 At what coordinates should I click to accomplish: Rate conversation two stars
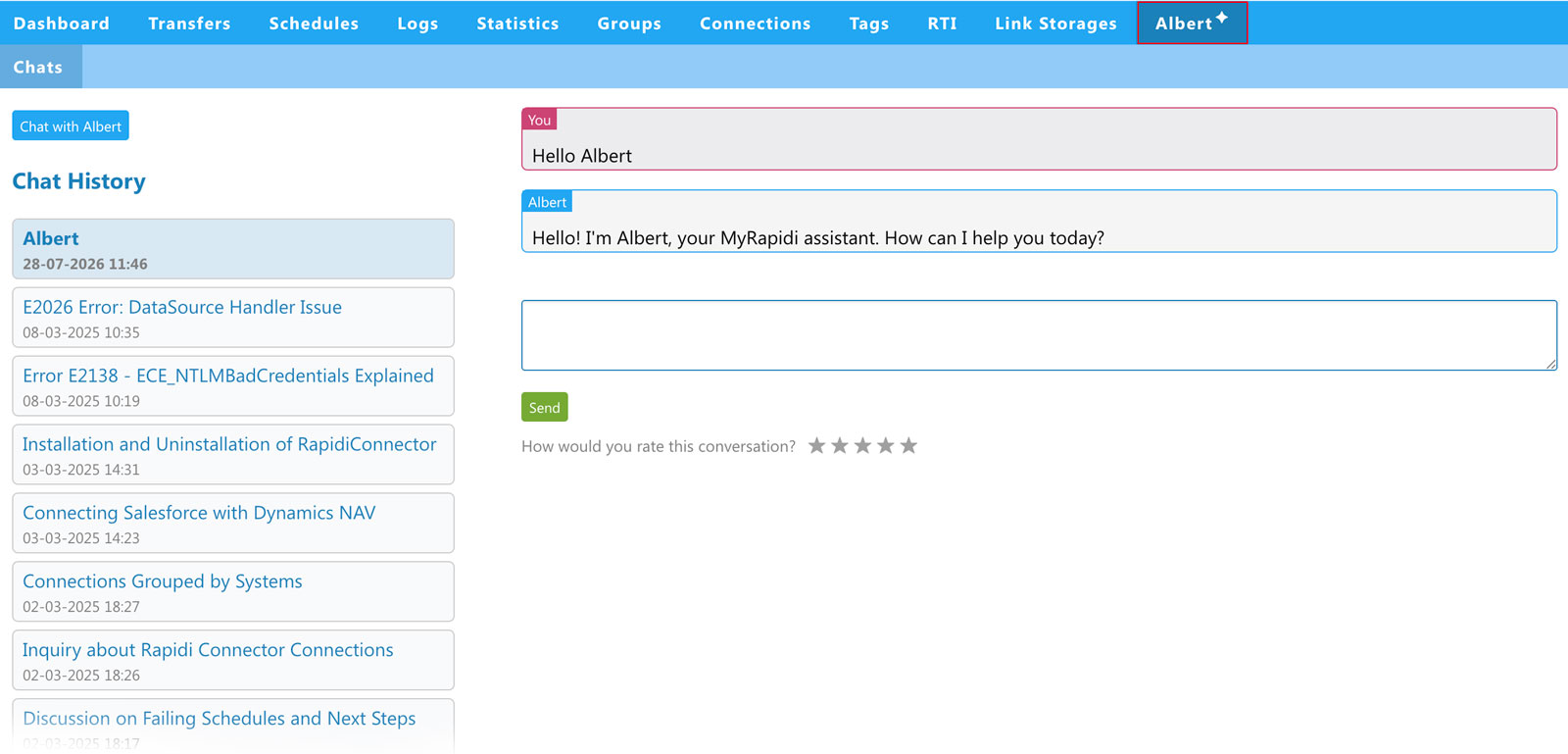840,446
